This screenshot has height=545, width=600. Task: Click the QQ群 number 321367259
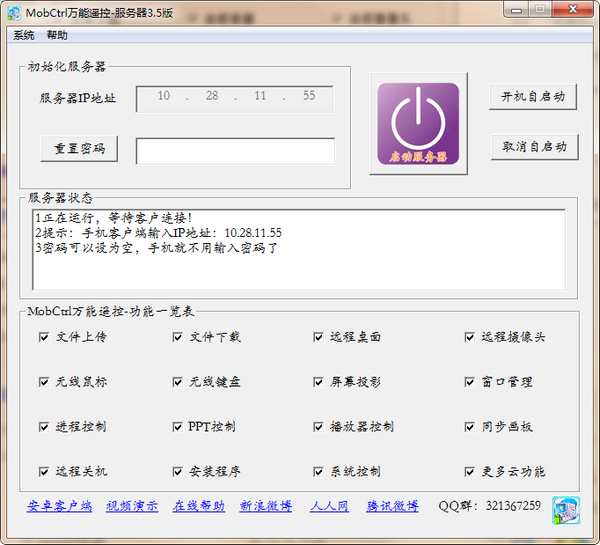tap(513, 506)
